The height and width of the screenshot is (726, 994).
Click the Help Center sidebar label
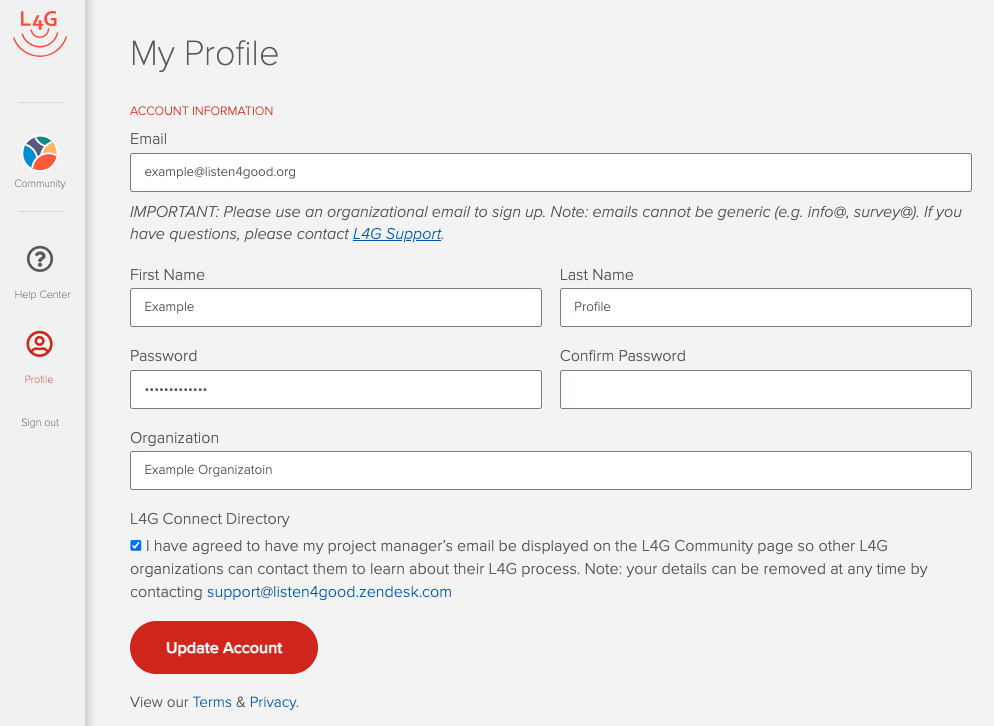pos(41,294)
